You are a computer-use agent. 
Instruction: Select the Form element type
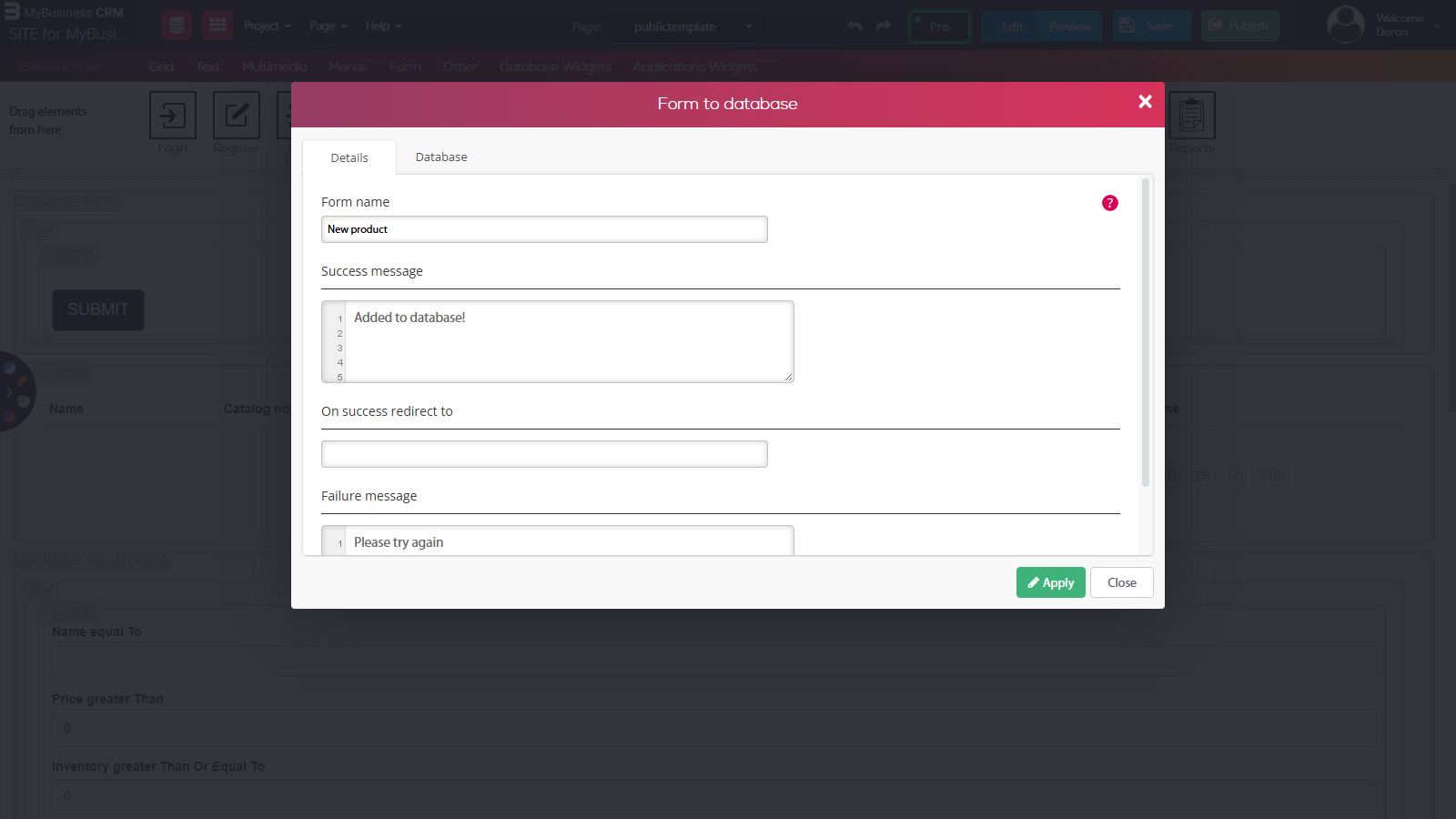click(x=405, y=66)
